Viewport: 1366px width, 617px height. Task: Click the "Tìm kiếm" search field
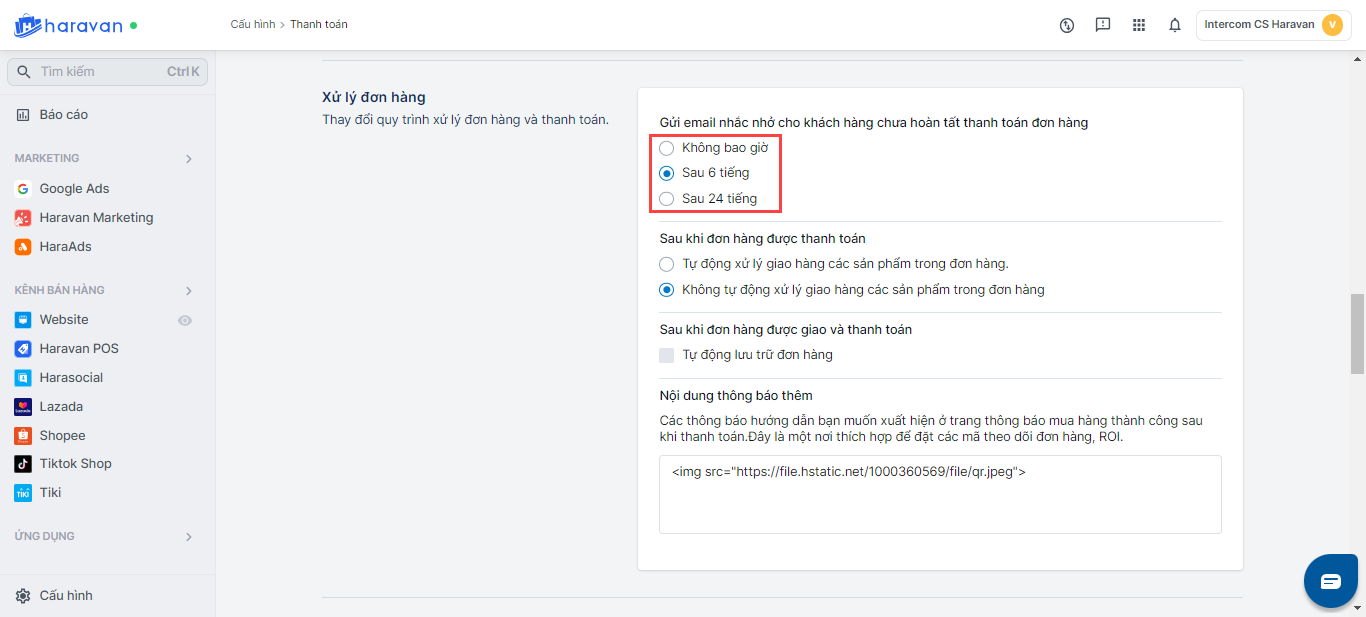[x=100, y=72]
